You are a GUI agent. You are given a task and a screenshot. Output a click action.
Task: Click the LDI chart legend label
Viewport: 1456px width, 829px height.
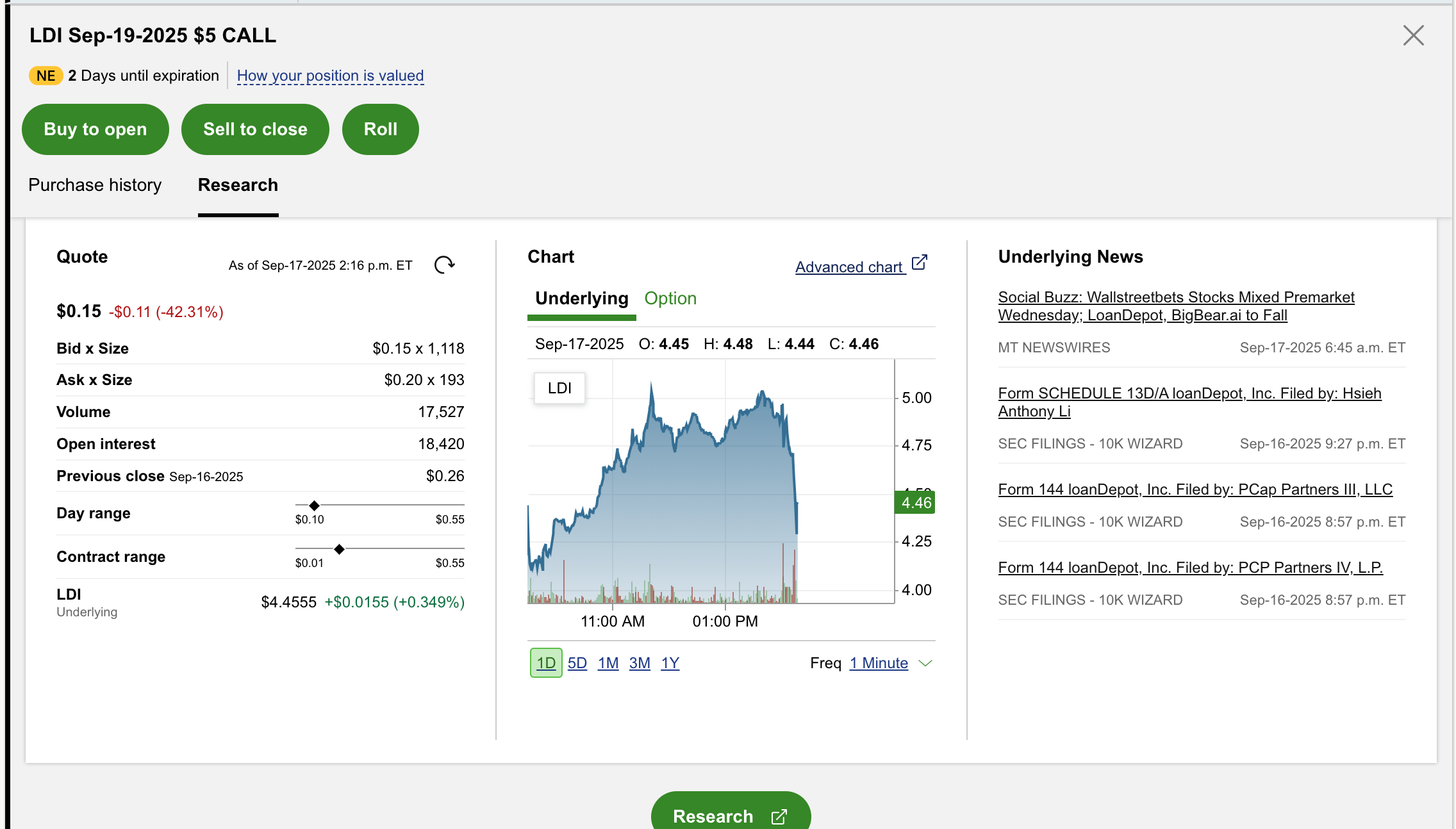point(559,388)
